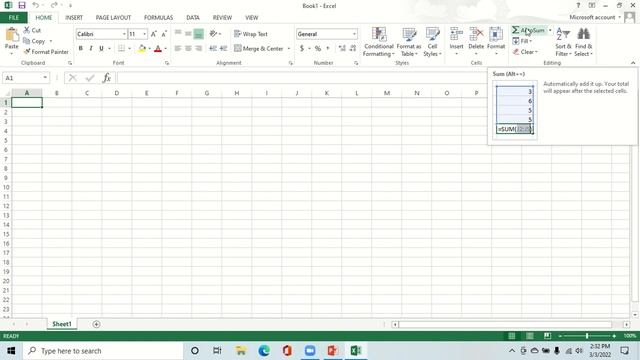The image size is (640, 360).
Task: Align text to the right
Action: coord(198,48)
